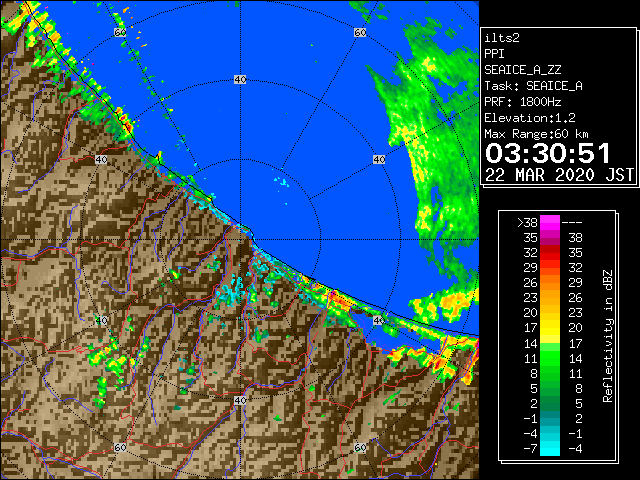Click the 'Reflectivity in dBZ' axis label
The width and height of the screenshot is (640, 480).
tap(608, 336)
